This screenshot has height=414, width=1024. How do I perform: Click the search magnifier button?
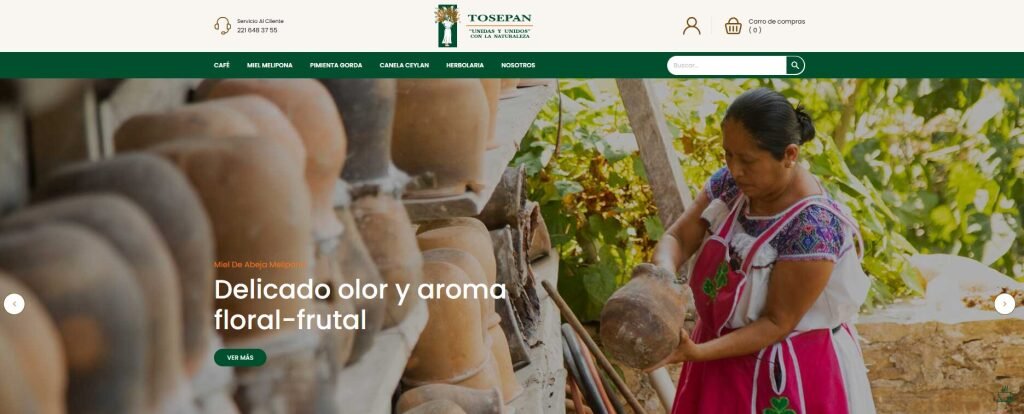coord(795,65)
